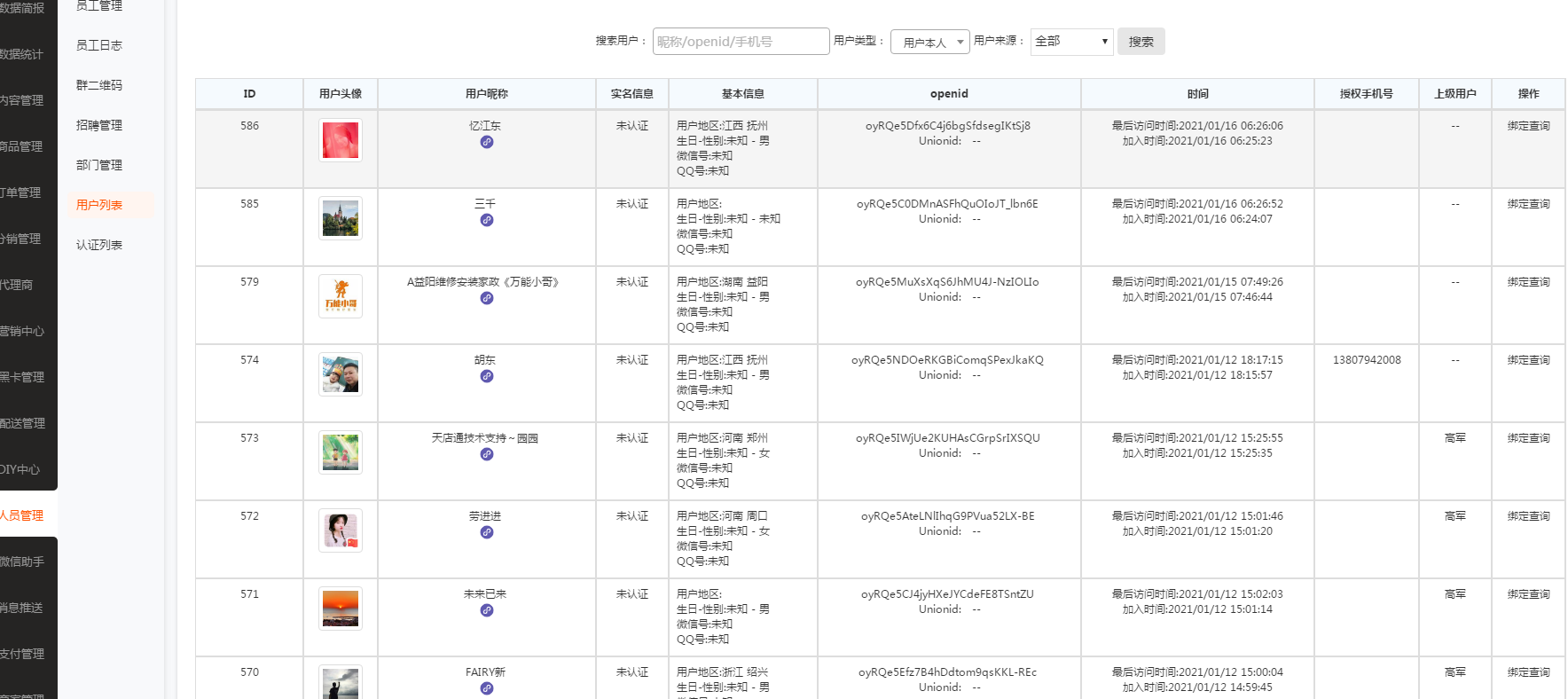Open the 万能小哥 avatar for user 579
The image size is (1568, 699).
[x=341, y=296]
